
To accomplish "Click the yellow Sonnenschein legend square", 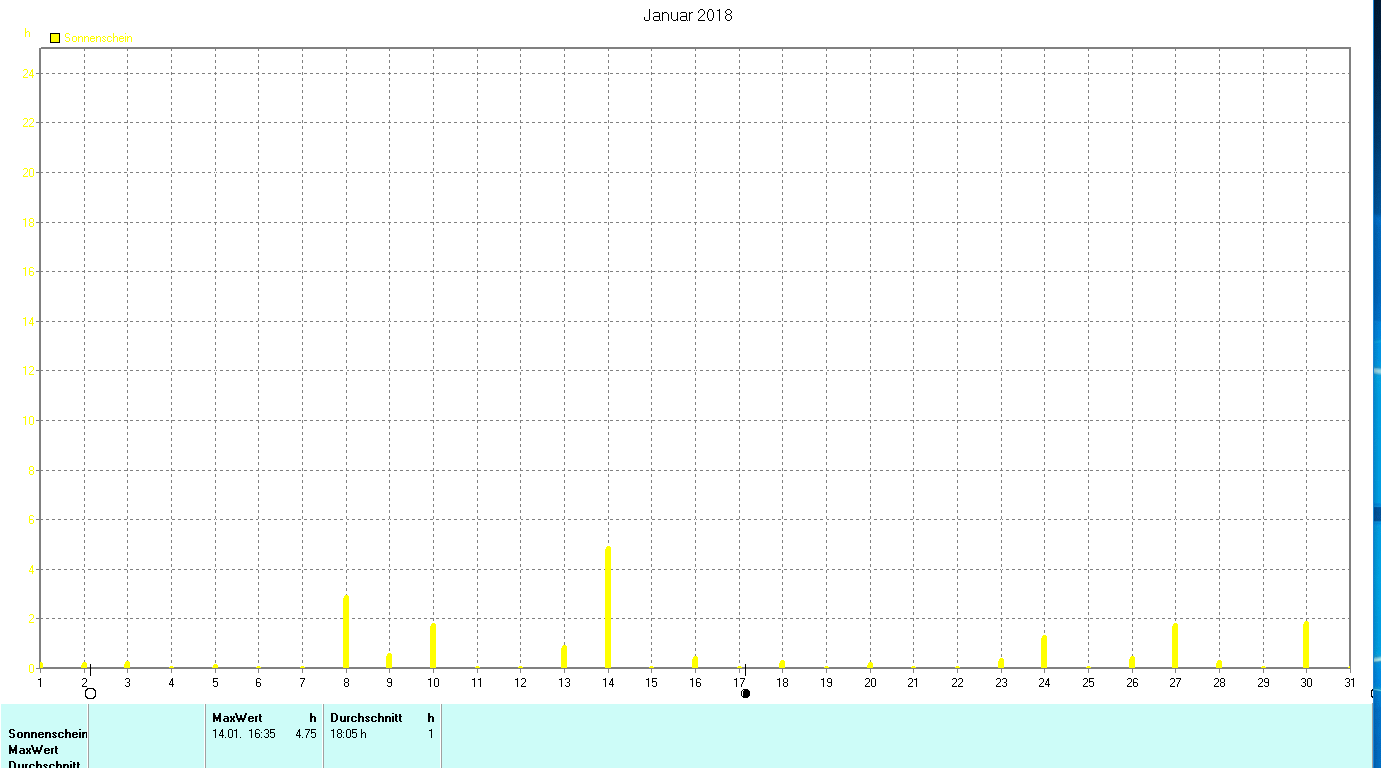I will point(55,38).
